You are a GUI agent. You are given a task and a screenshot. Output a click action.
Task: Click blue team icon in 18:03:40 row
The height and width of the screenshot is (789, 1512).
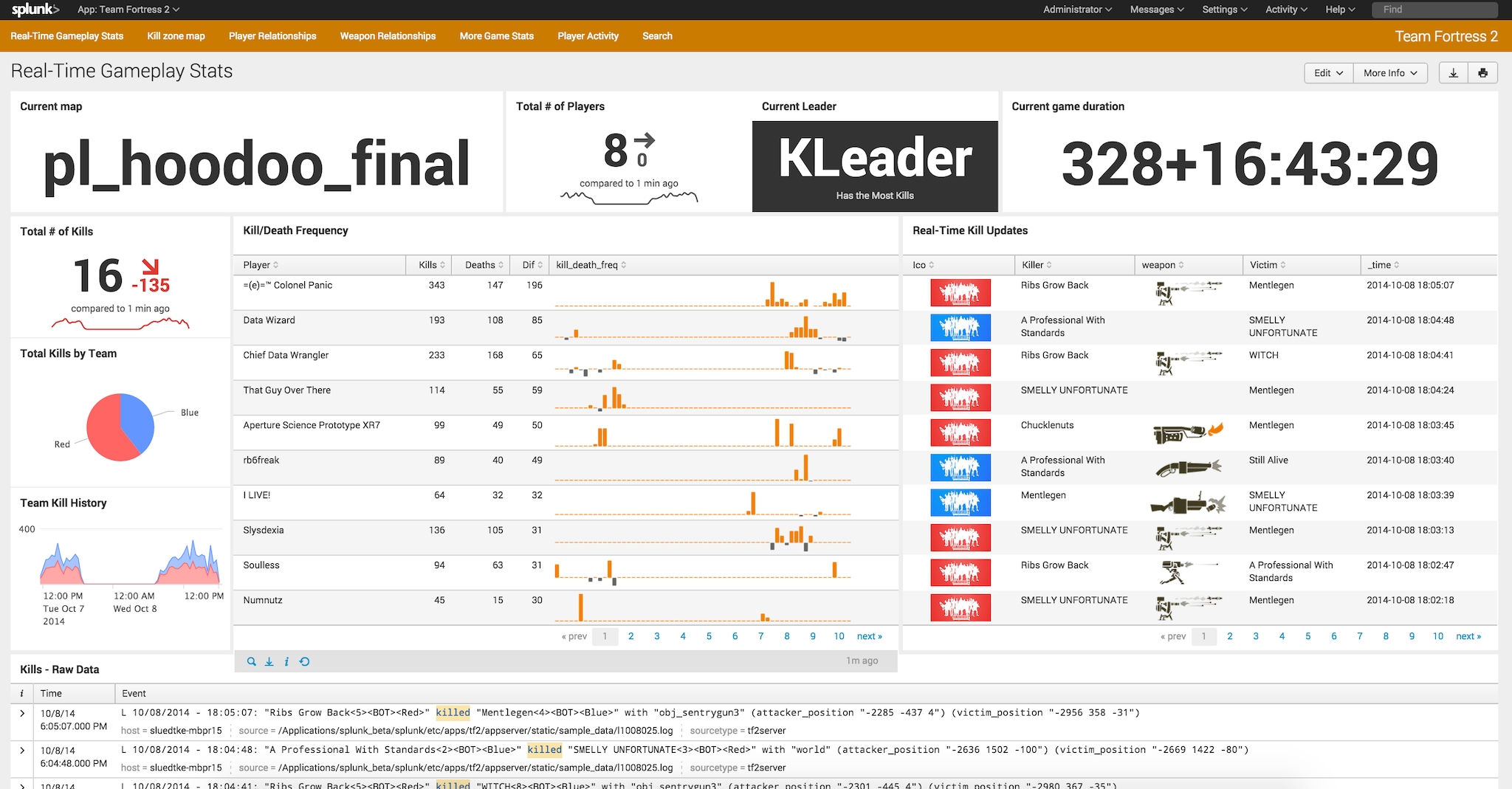(x=960, y=468)
